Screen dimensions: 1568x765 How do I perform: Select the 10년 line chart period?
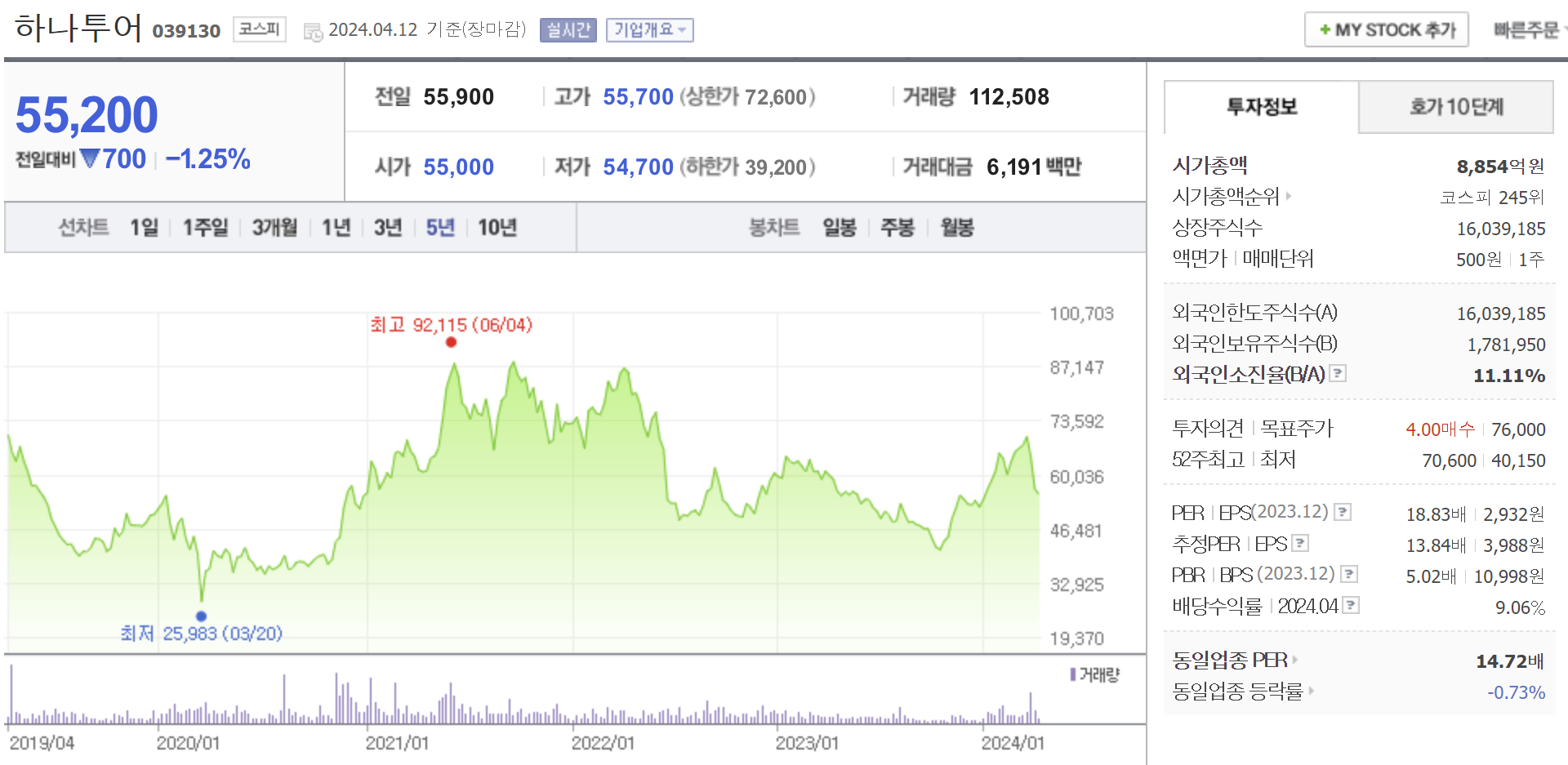[x=497, y=227]
